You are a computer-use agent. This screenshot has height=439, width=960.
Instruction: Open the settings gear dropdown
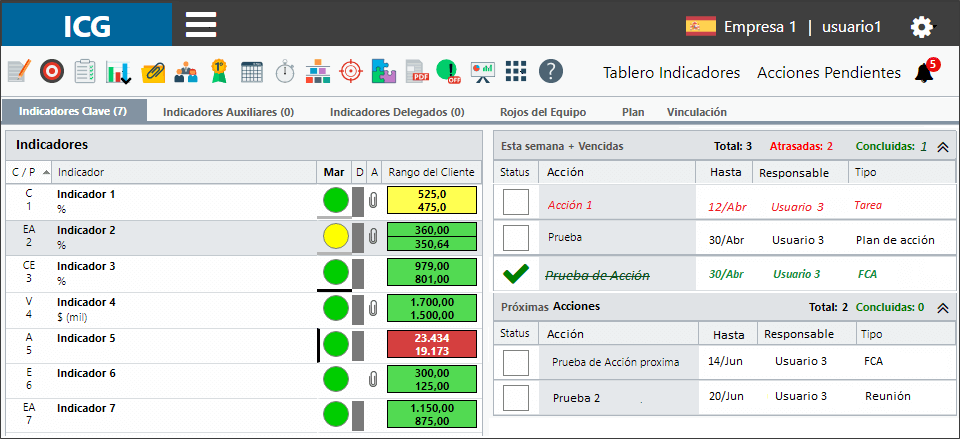[921, 27]
